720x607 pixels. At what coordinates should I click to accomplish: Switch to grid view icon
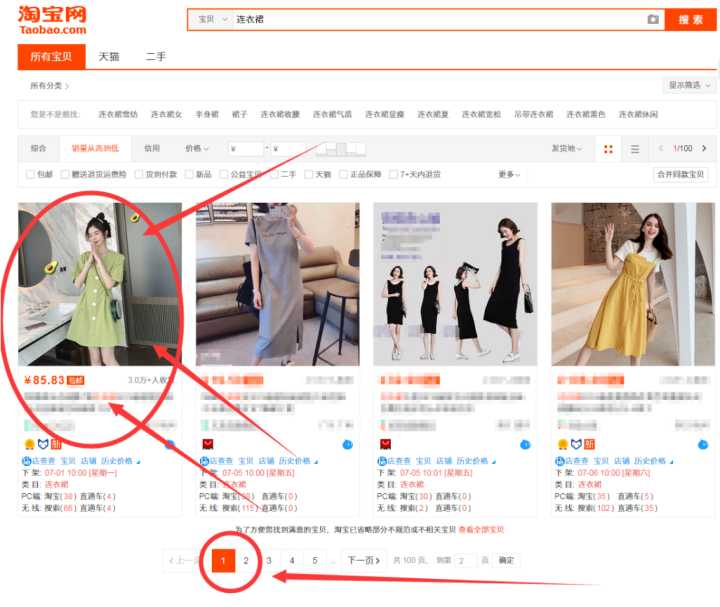click(x=608, y=149)
